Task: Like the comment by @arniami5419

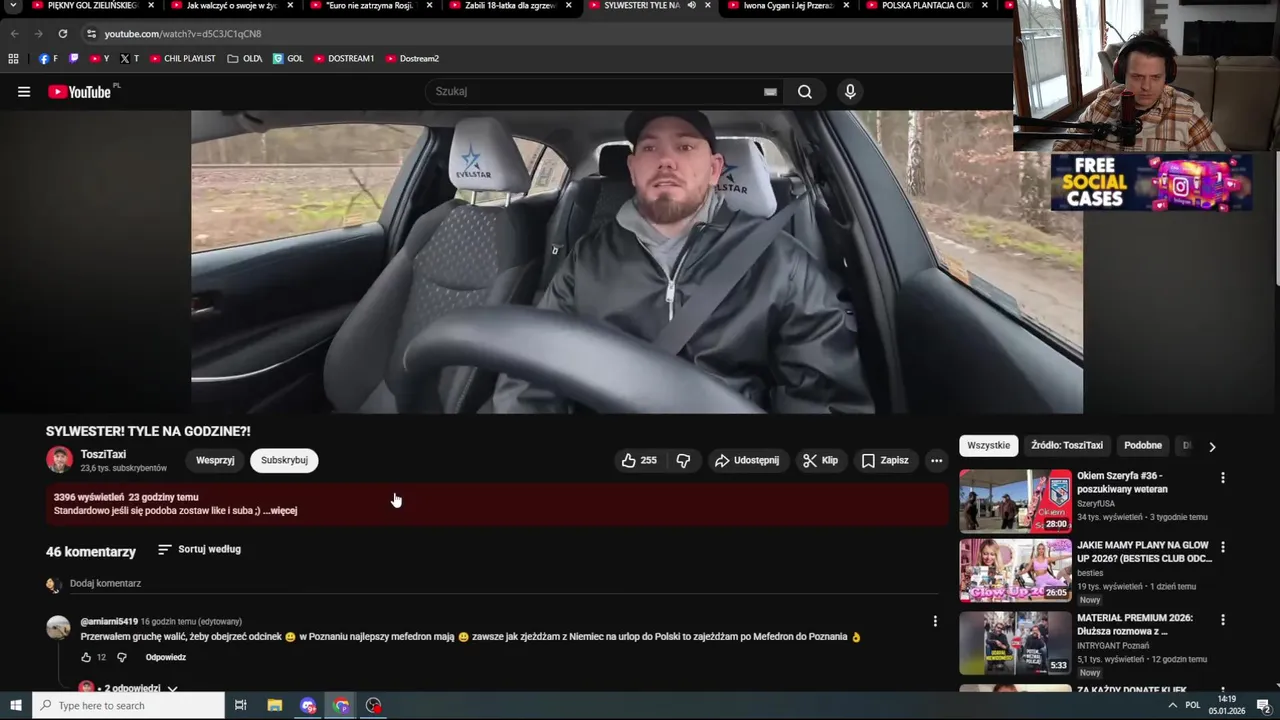Action: (x=86, y=658)
